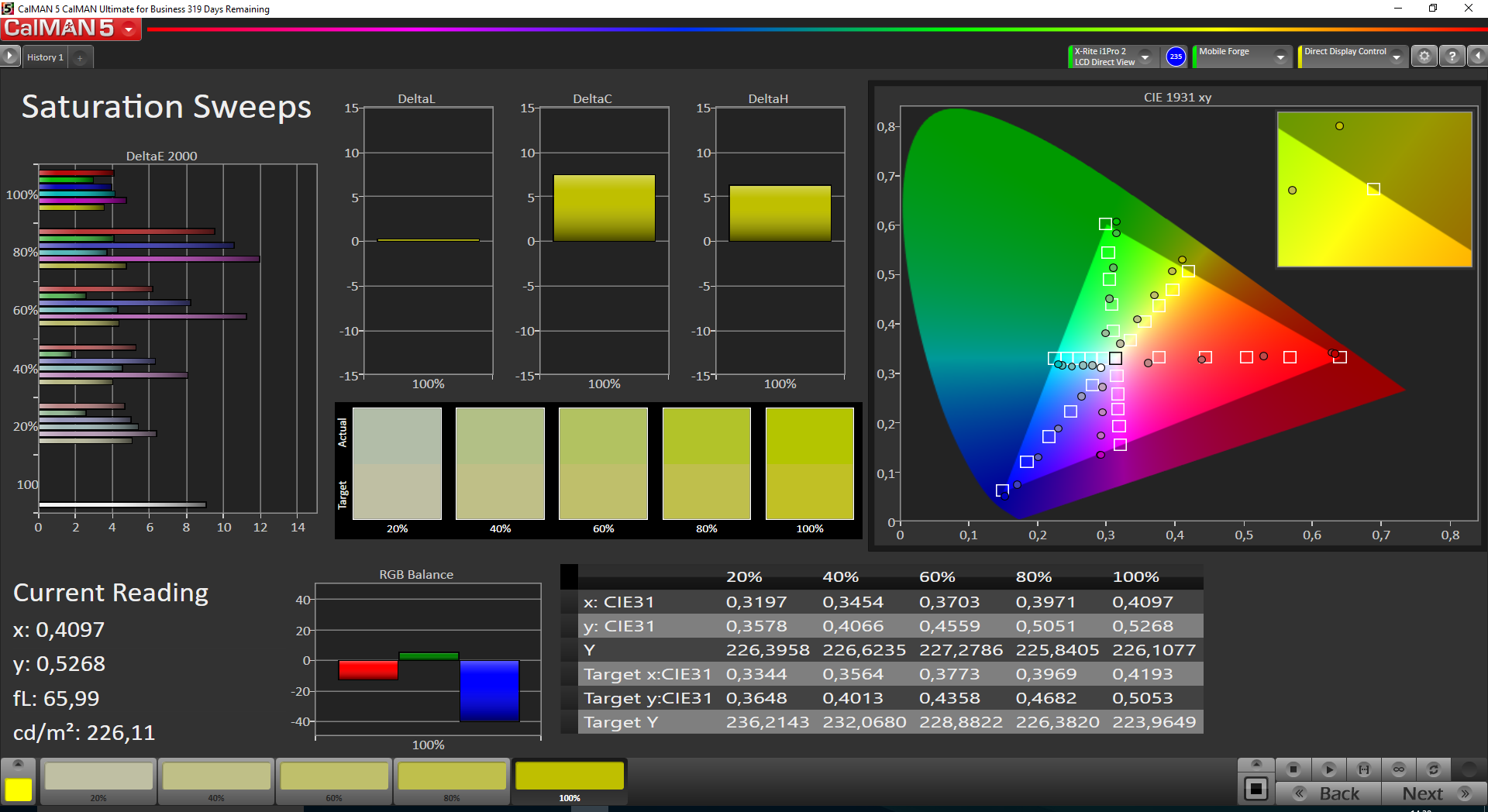Open the help question mark

click(x=1452, y=56)
